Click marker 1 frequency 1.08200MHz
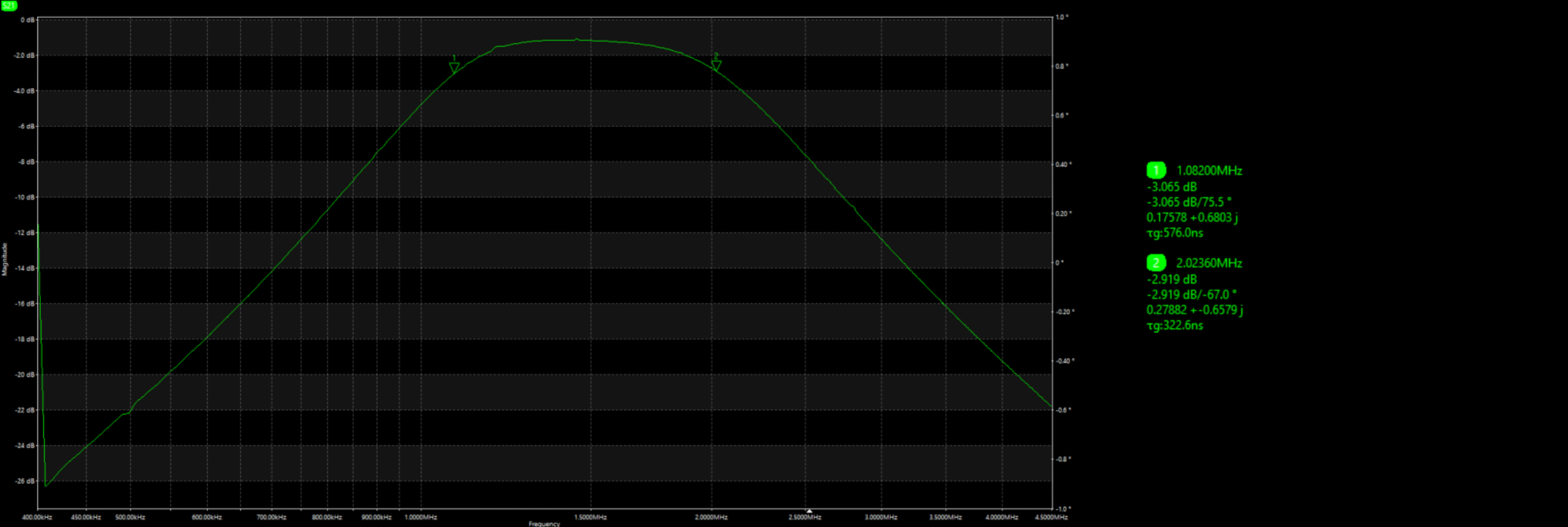This screenshot has width=1568, height=527. tap(1208, 171)
